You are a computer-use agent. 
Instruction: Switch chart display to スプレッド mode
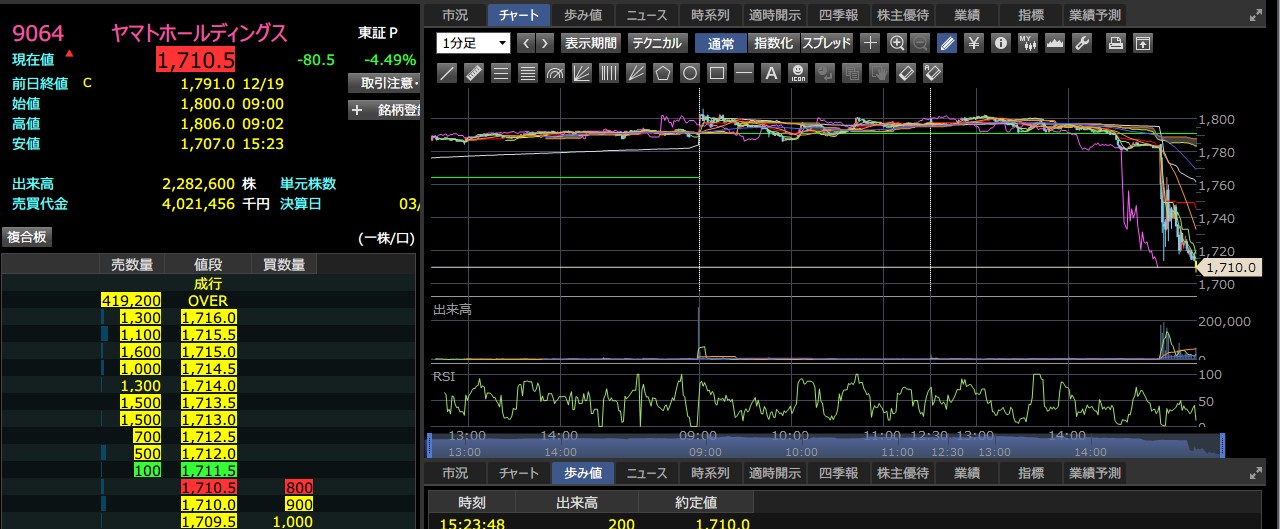827,43
